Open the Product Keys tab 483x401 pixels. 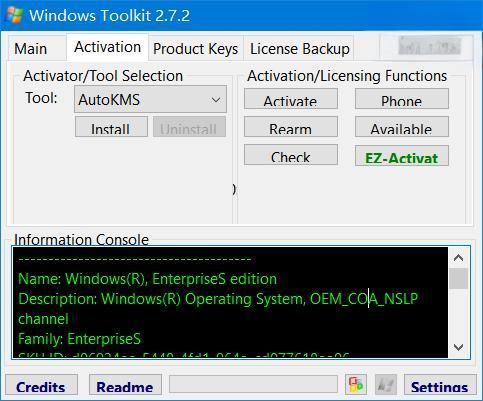pyautogui.click(x=195, y=49)
